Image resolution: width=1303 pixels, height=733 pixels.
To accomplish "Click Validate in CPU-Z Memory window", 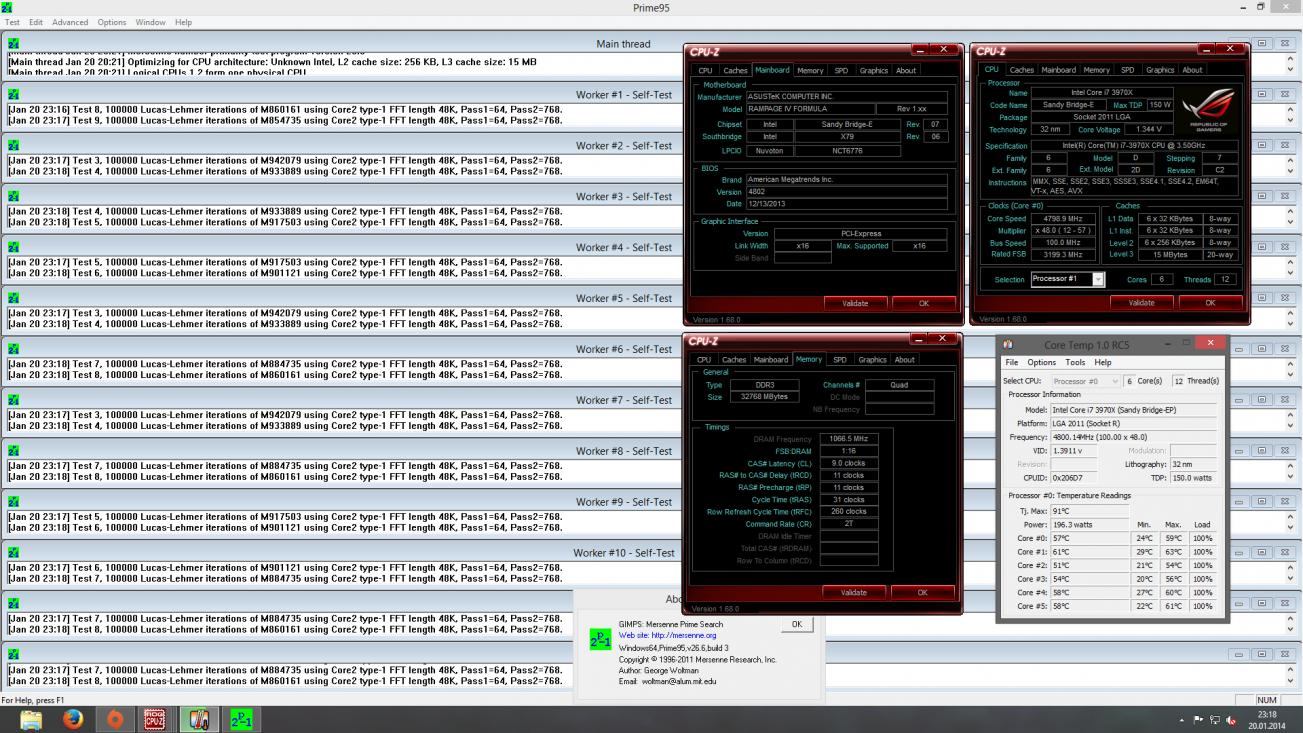I will pyautogui.click(x=853, y=592).
